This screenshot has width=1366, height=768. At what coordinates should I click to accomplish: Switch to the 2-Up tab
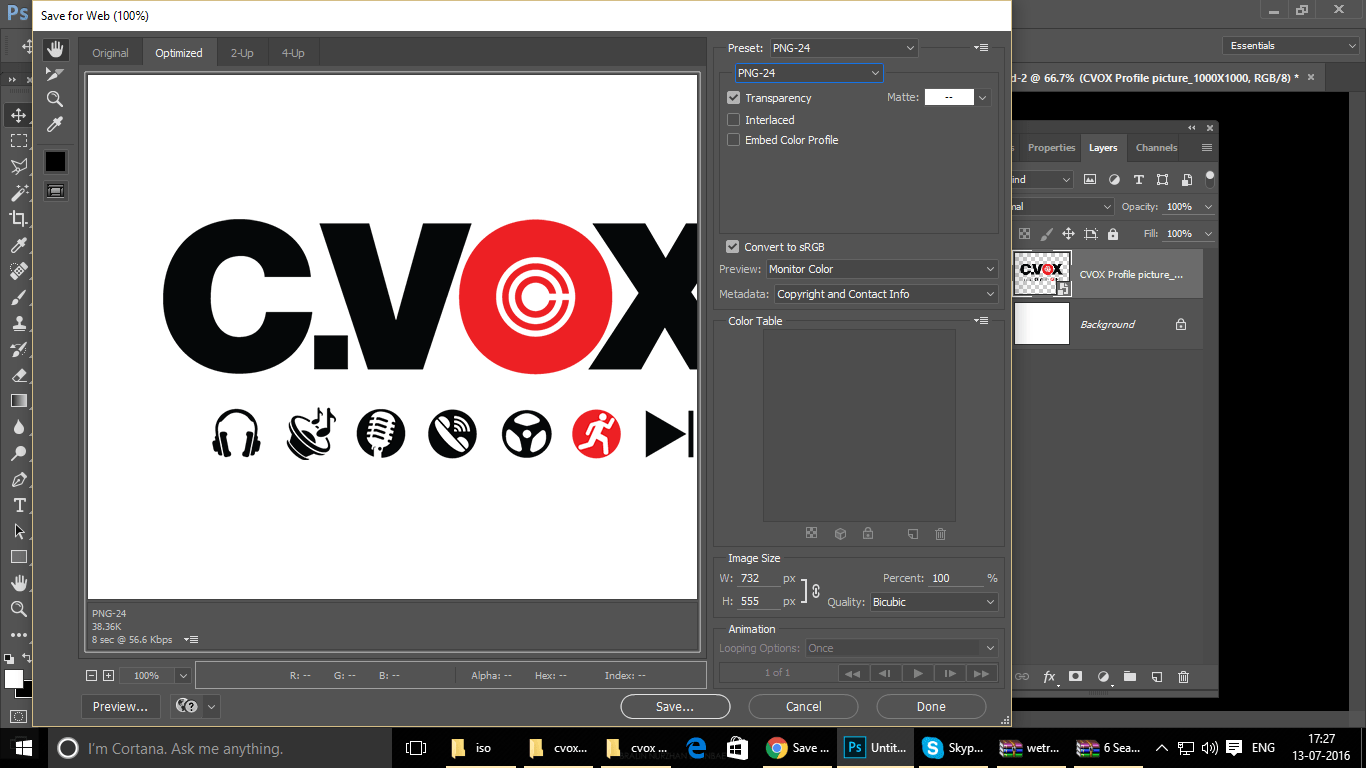(242, 52)
